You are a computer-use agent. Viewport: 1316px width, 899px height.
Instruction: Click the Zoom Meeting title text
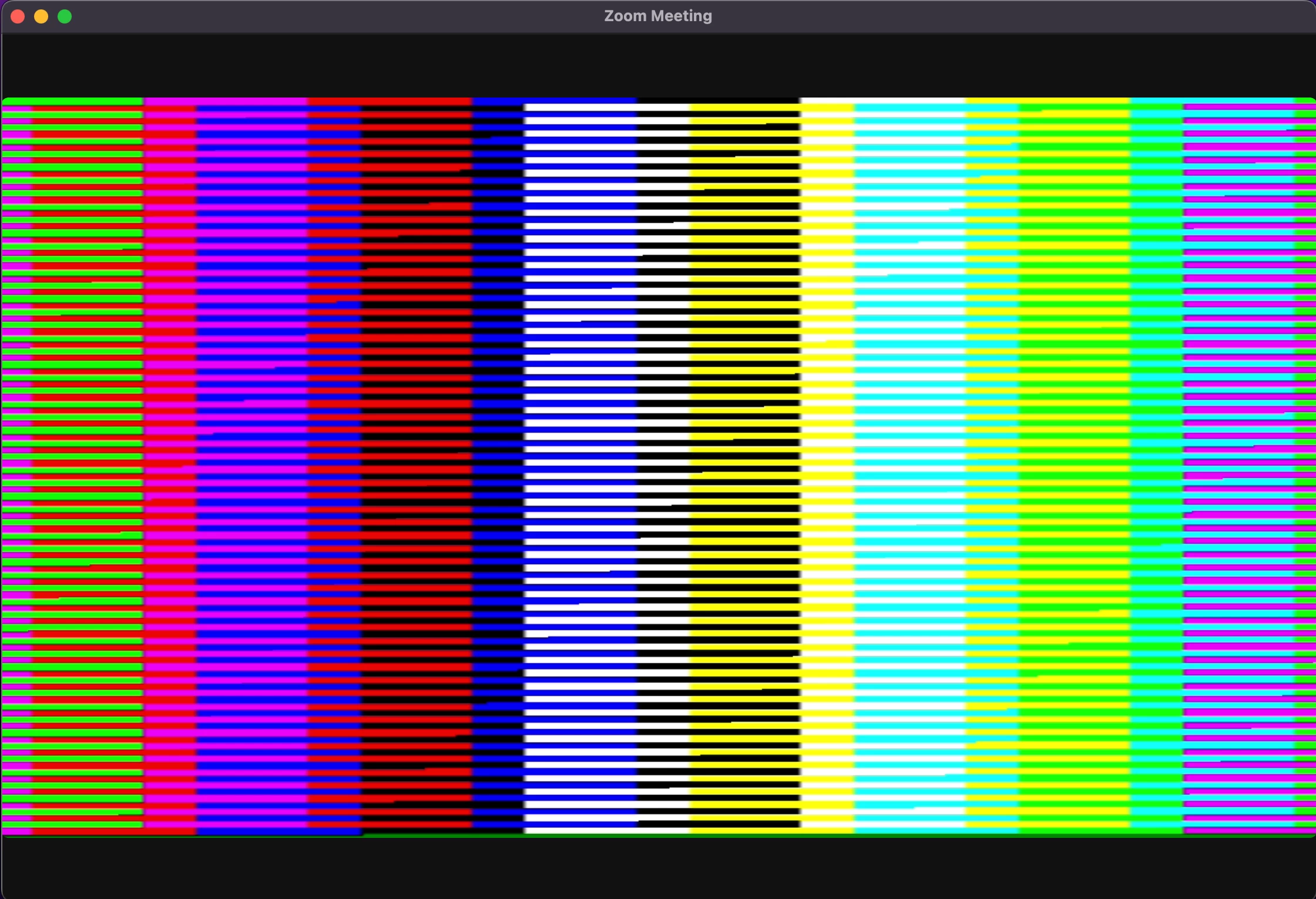(657, 16)
